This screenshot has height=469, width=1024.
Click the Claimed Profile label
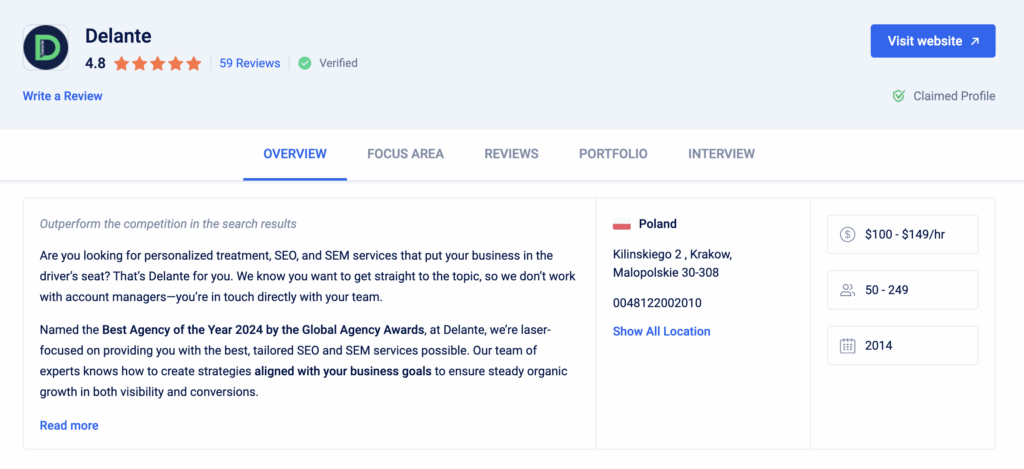(x=954, y=96)
